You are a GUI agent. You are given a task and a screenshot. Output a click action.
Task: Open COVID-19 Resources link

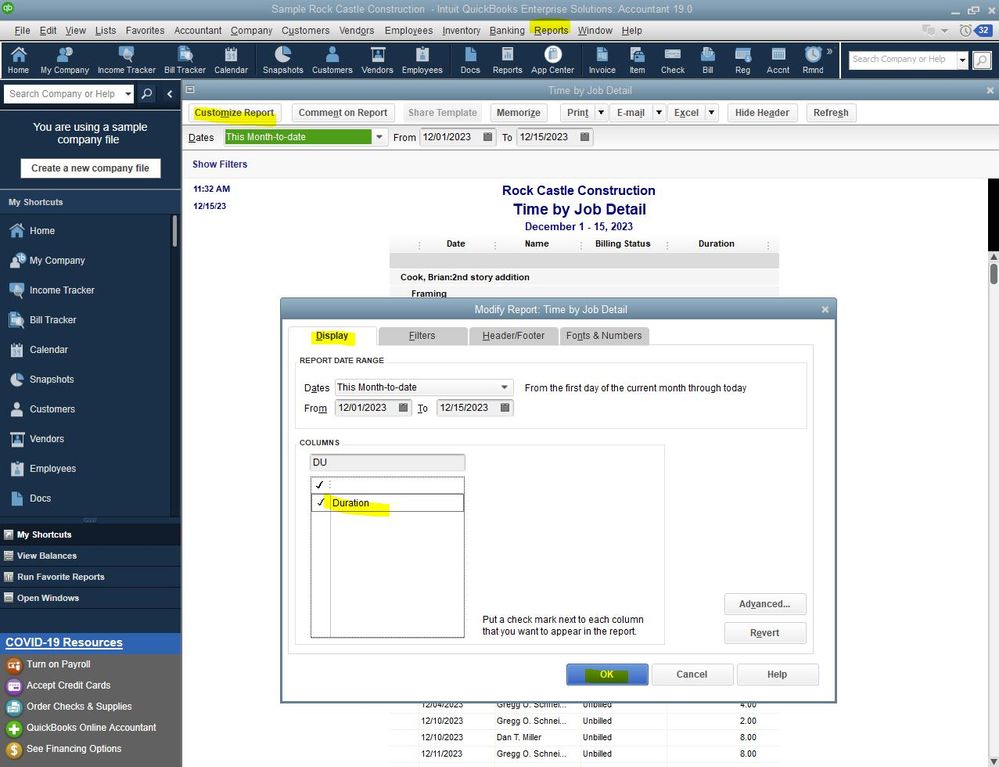point(64,643)
